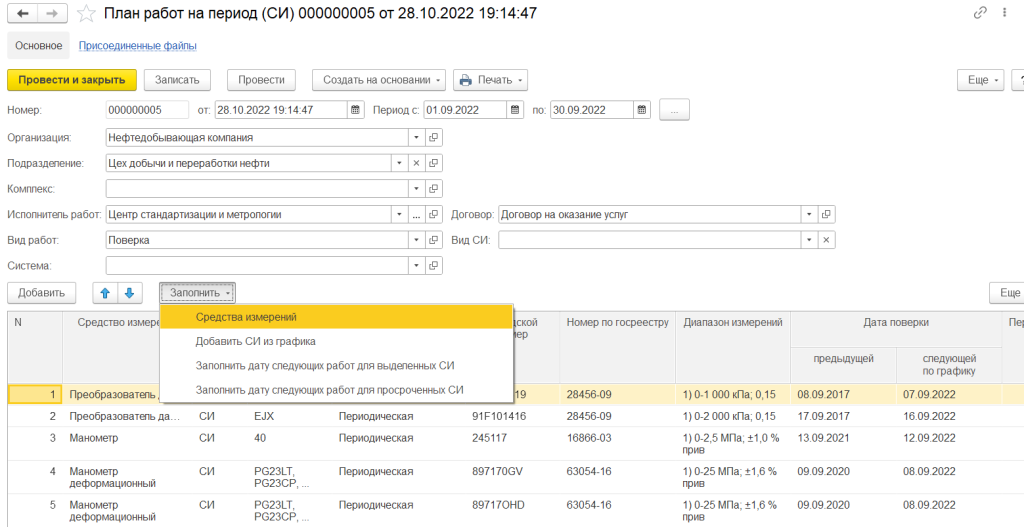The height and width of the screenshot is (527, 1024).
Task: Select Средства измерений menu entry
Action: [246, 317]
